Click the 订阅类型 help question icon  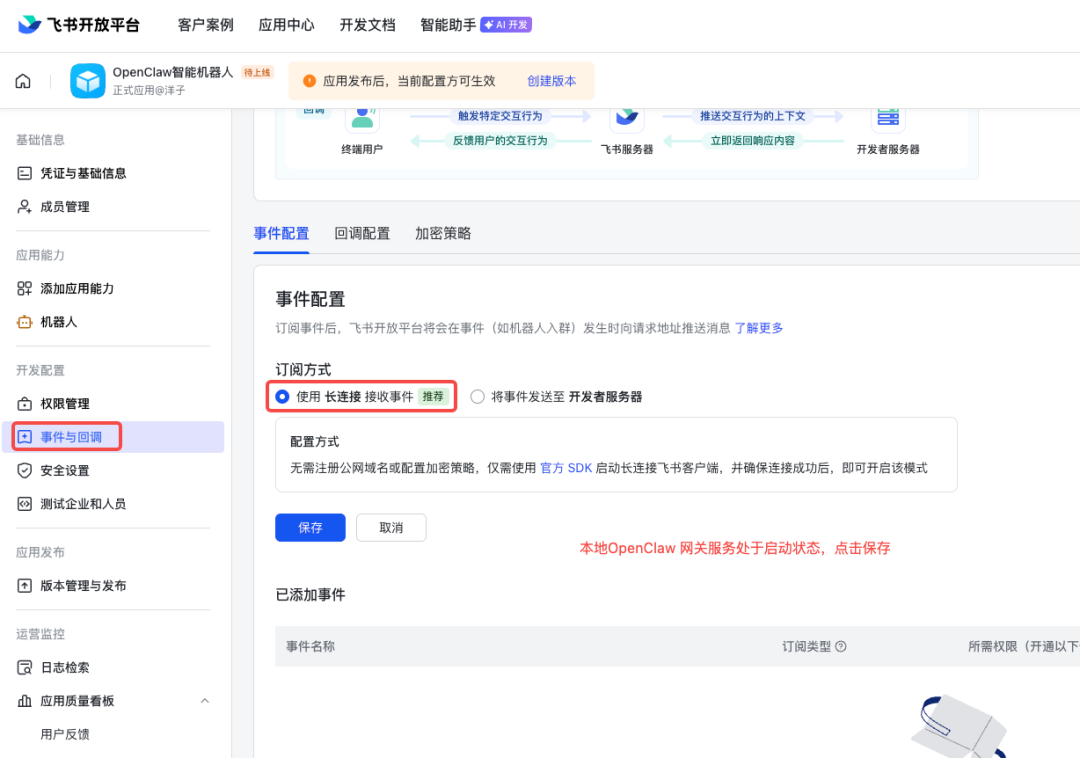[x=841, y=646]
